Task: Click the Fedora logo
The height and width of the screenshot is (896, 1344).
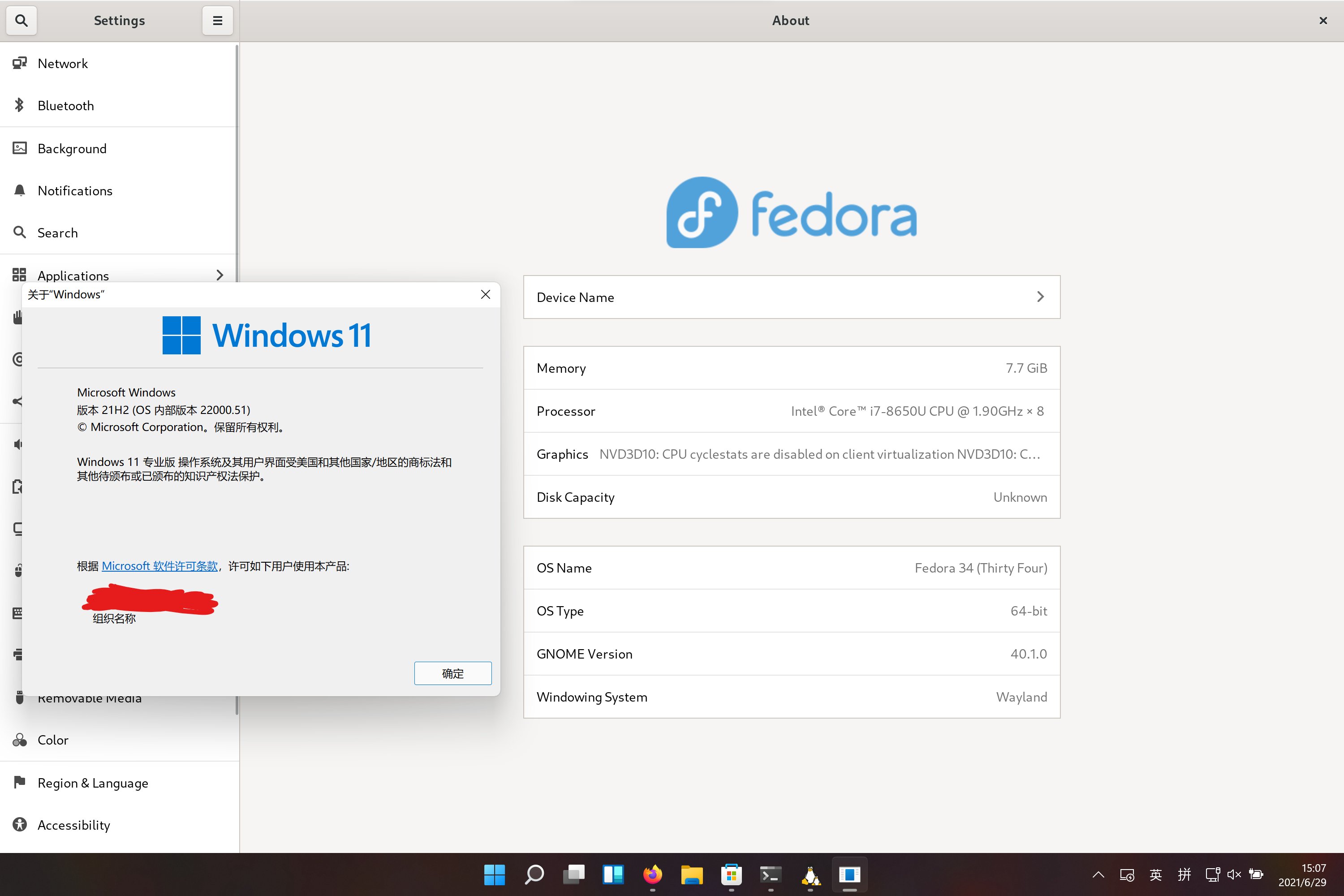Action: click(792, 212)
